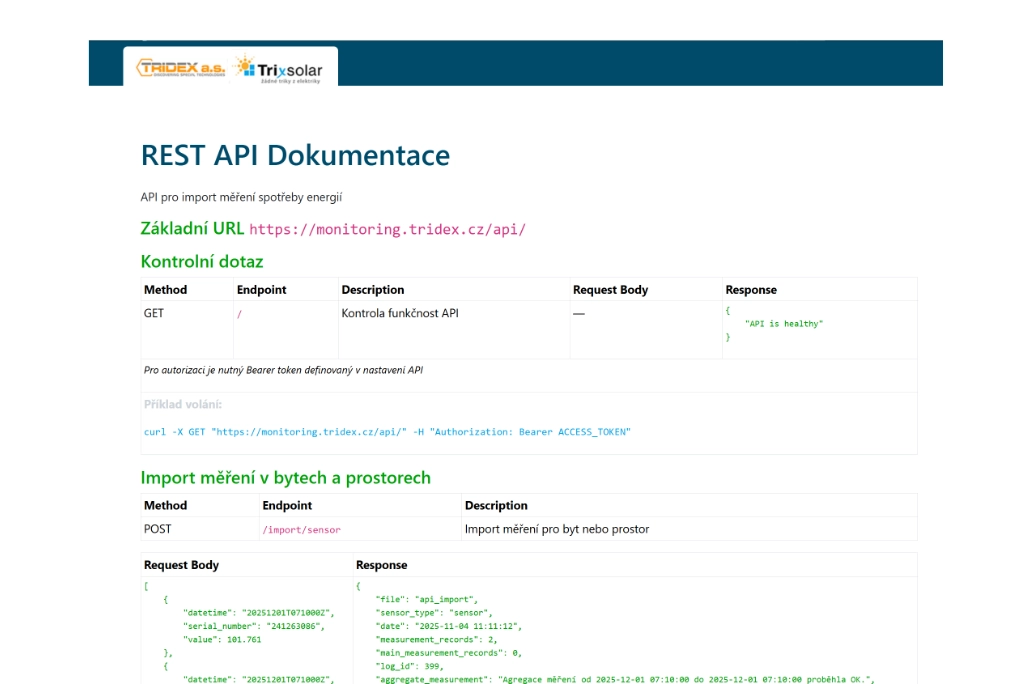This screenshot has width=1024, height=684.
Task: Click the TRIDEX a.s. logo
Action: point(180,68)
